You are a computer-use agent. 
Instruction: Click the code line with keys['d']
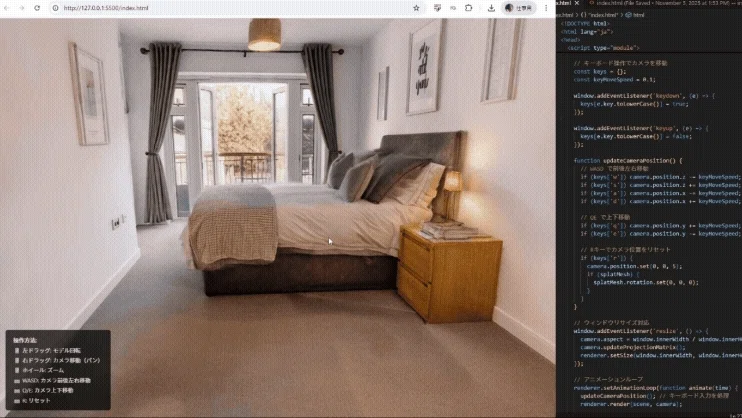pos(661,201)
